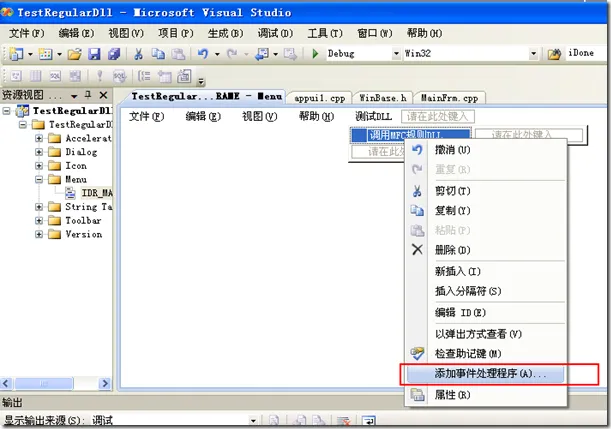
Task: Expand the Version folder
Action: [39, 234]
